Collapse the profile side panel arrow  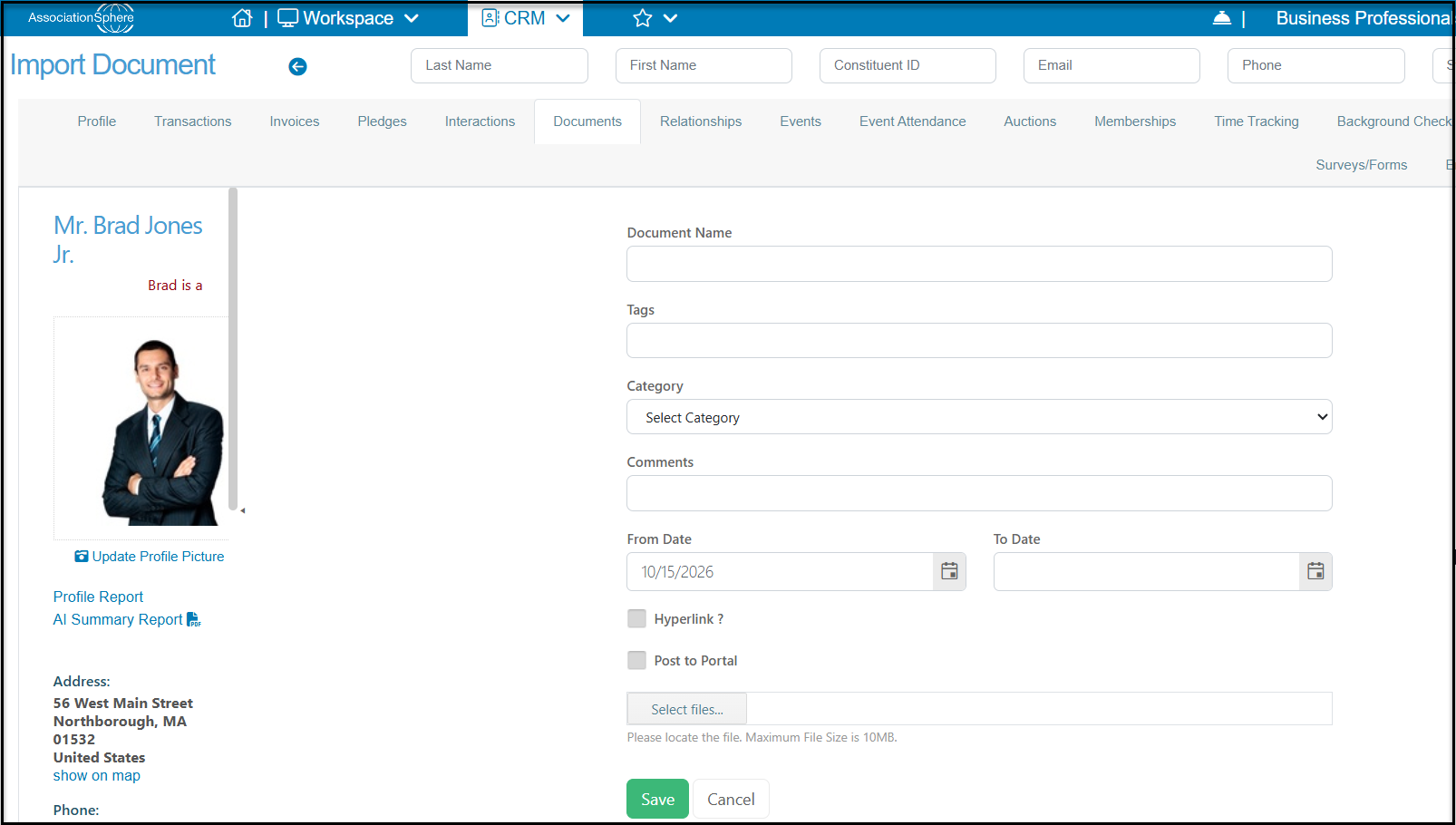242,510
